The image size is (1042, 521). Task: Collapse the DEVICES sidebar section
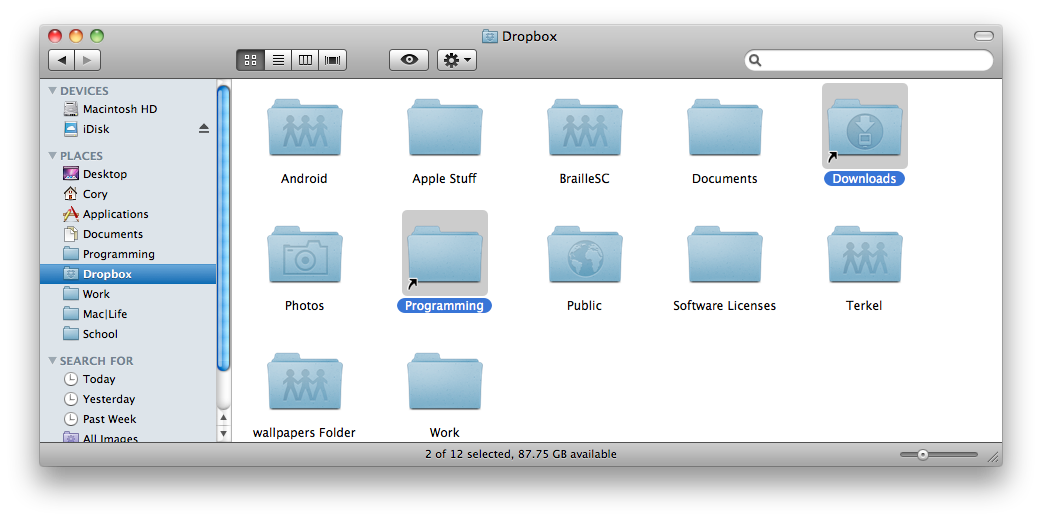52,91
